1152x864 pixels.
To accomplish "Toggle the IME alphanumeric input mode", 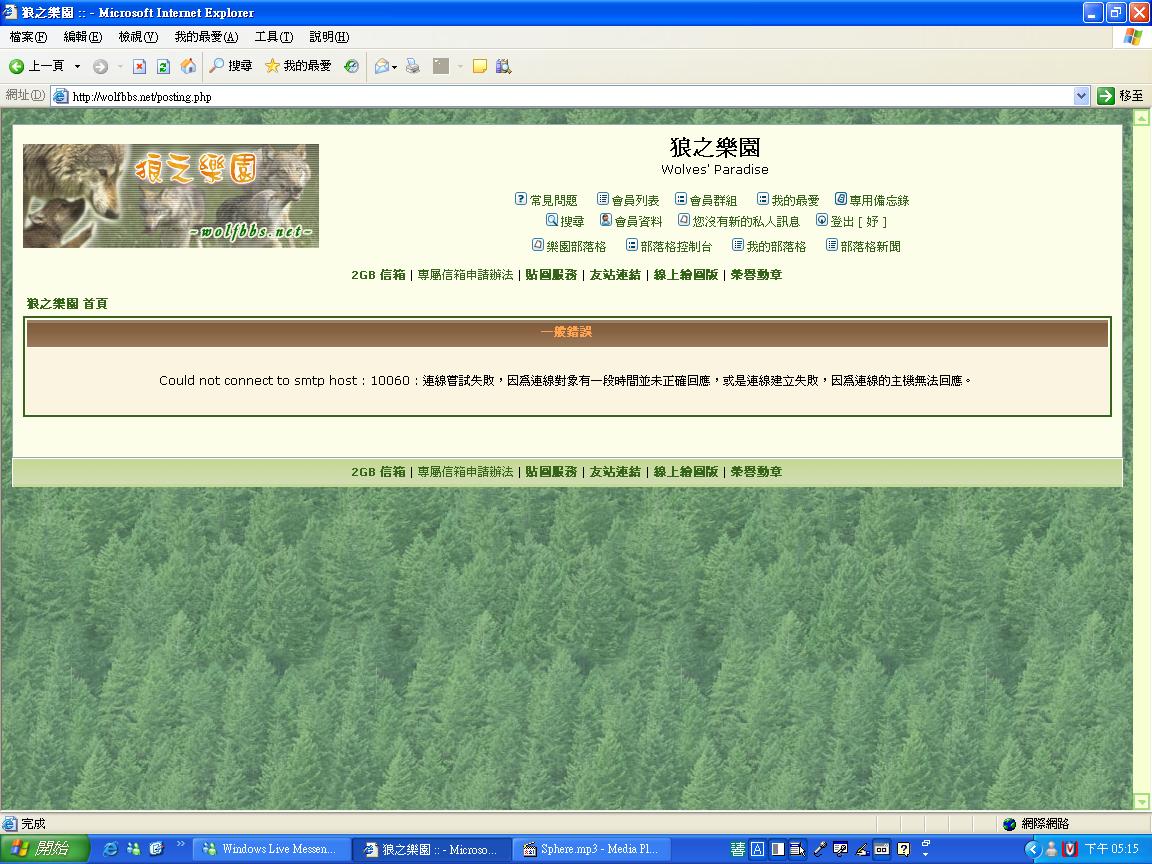I will (757, 849).
